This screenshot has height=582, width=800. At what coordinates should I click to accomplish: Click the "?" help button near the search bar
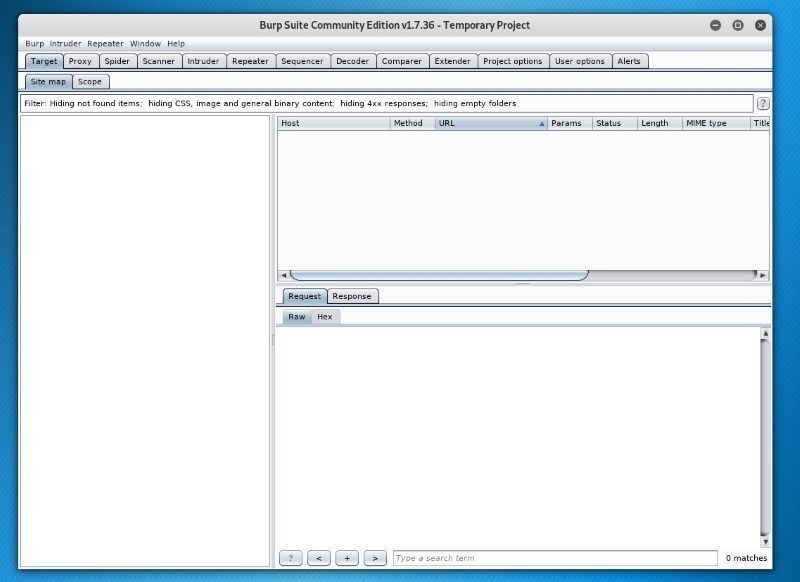coord(290,558)
